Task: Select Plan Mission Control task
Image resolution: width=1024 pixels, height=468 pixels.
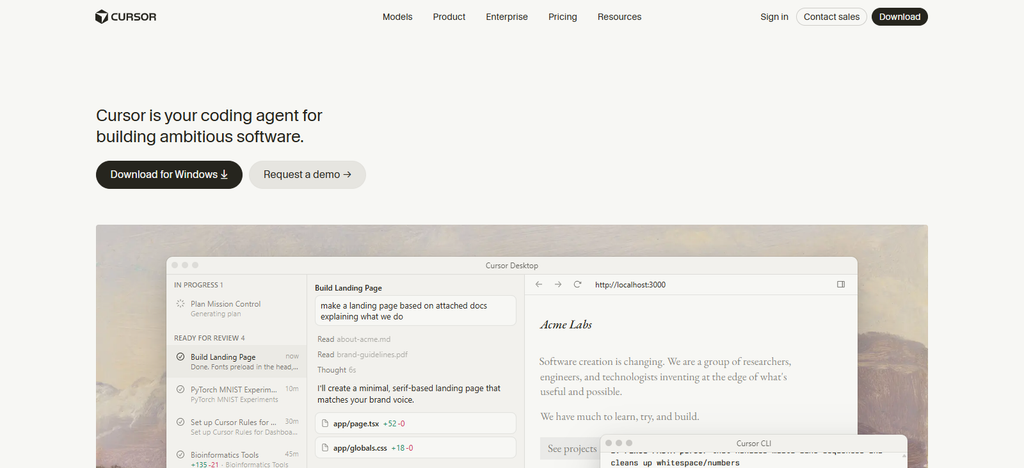Action: point(236,308)
